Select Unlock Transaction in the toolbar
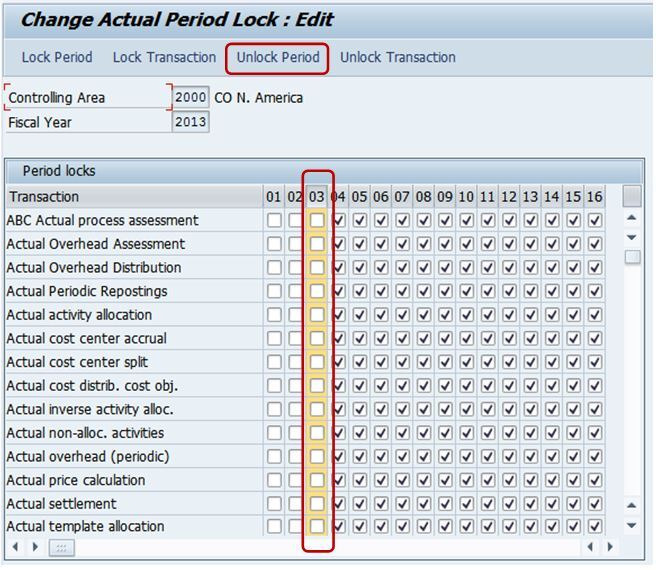Image resolution: width=656 pixels, height=570 pixels. point(398,57)
